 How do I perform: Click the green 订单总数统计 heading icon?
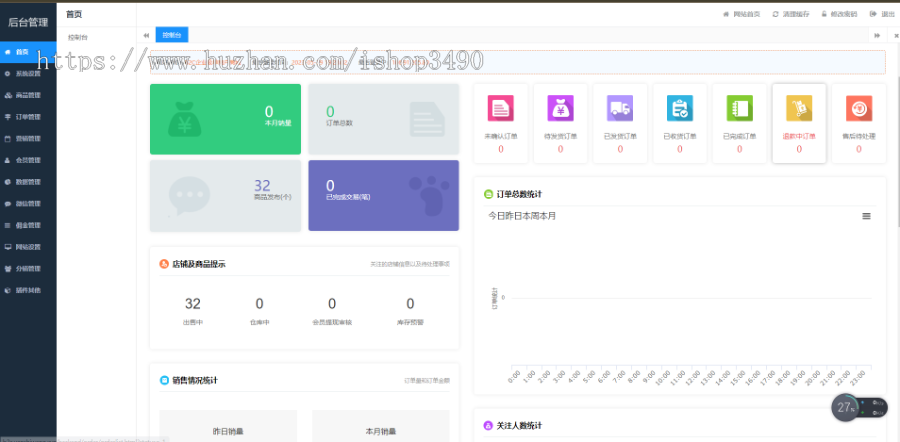[488, 195]
